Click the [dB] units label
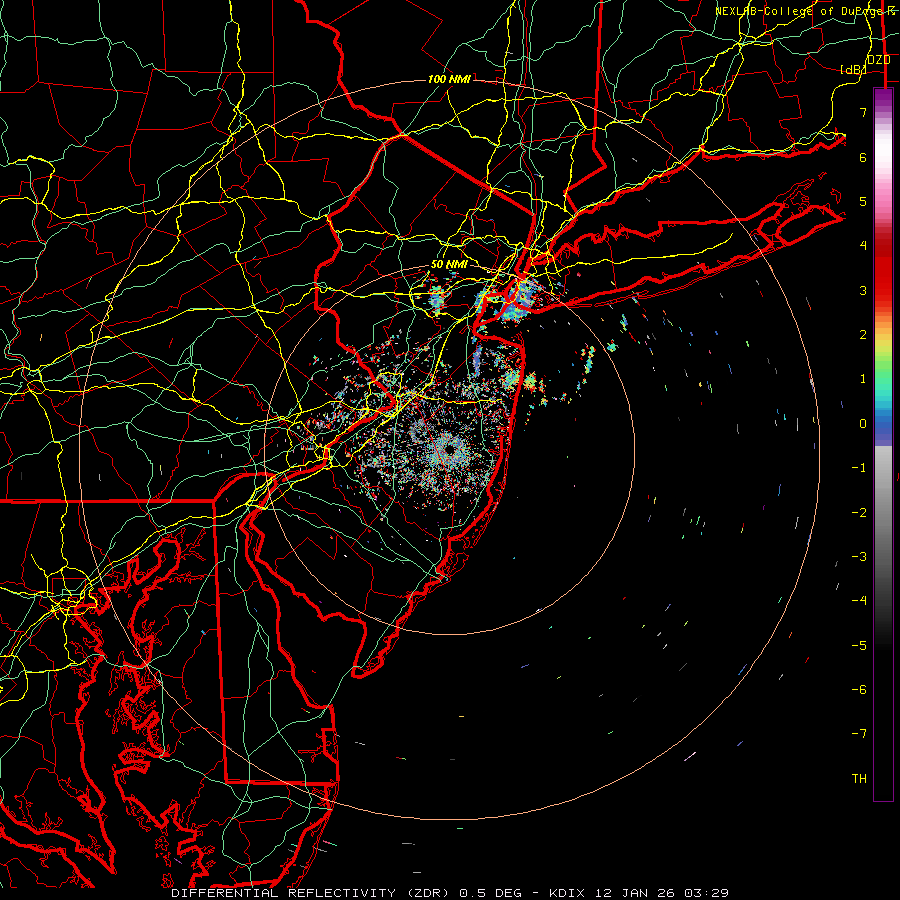This screenshot has height=900, width=900. [x=854, y=69]
